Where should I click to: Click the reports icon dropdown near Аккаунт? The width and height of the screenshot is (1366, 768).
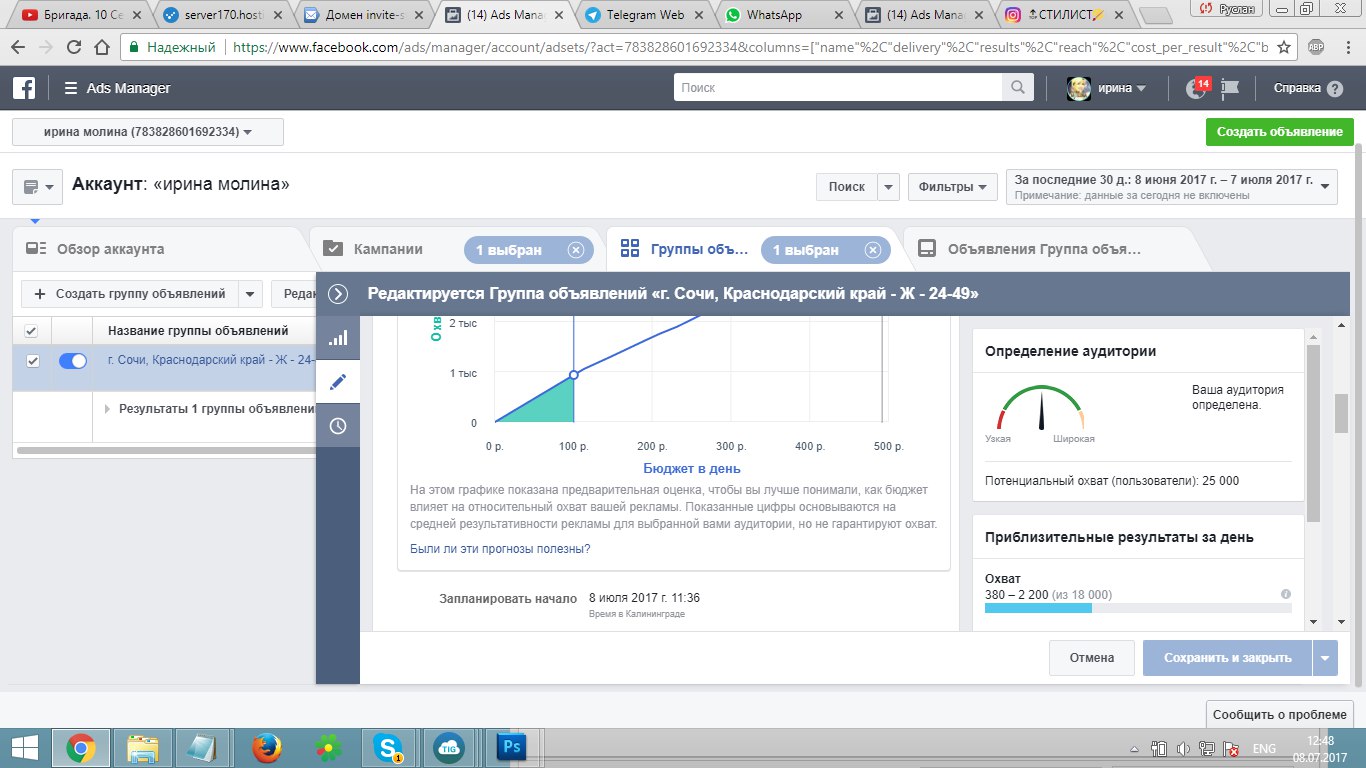pyautogui.click(x=38, y=187)
